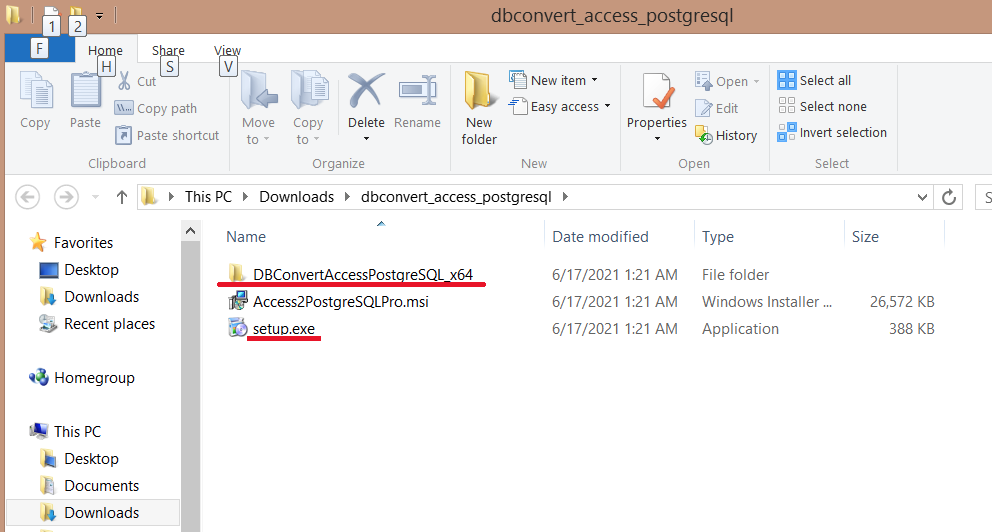
Task: Select This PC in navigation pane
Action: click(77, 431)
